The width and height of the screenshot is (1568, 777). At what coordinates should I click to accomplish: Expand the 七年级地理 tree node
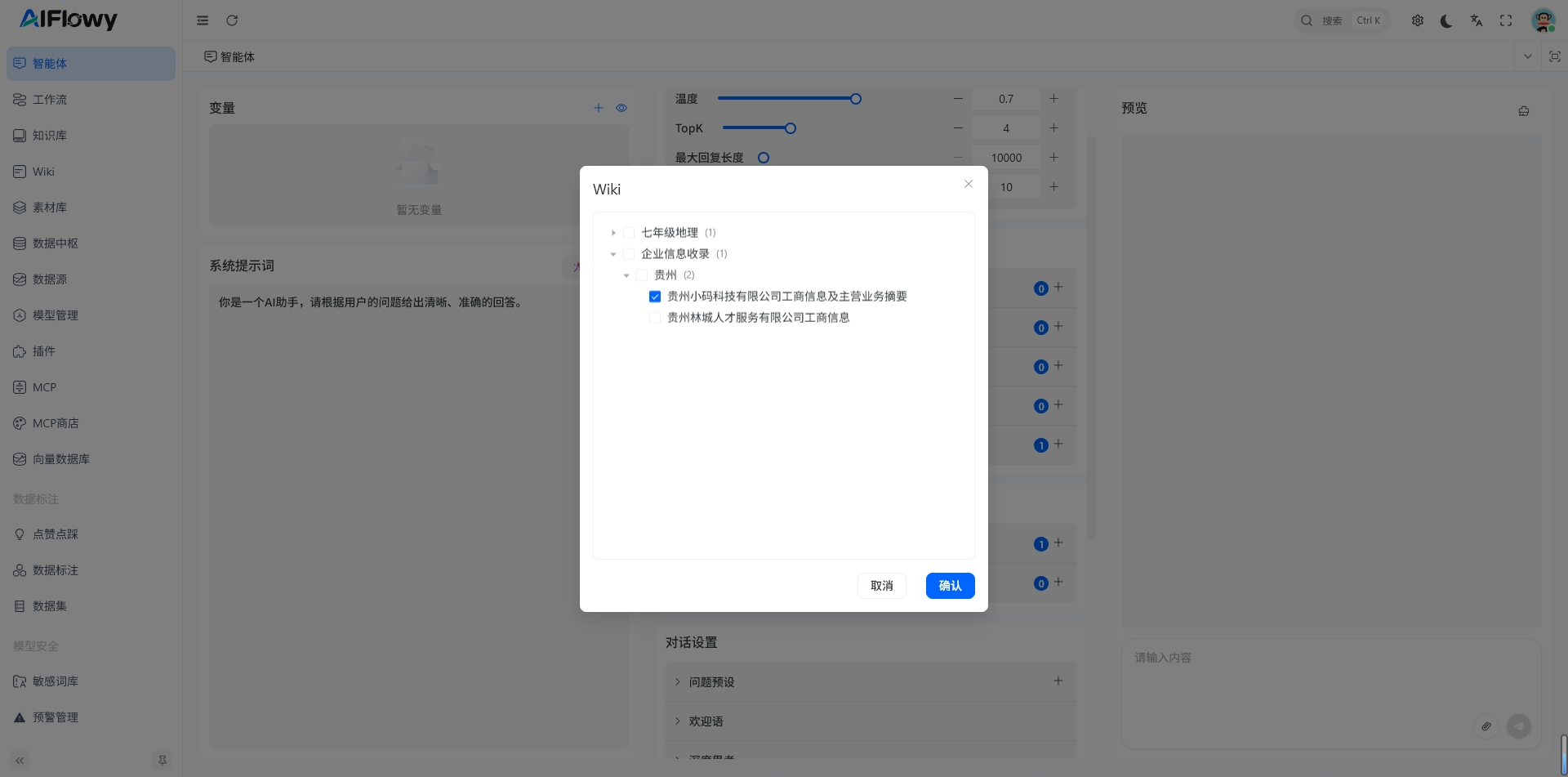613,233
